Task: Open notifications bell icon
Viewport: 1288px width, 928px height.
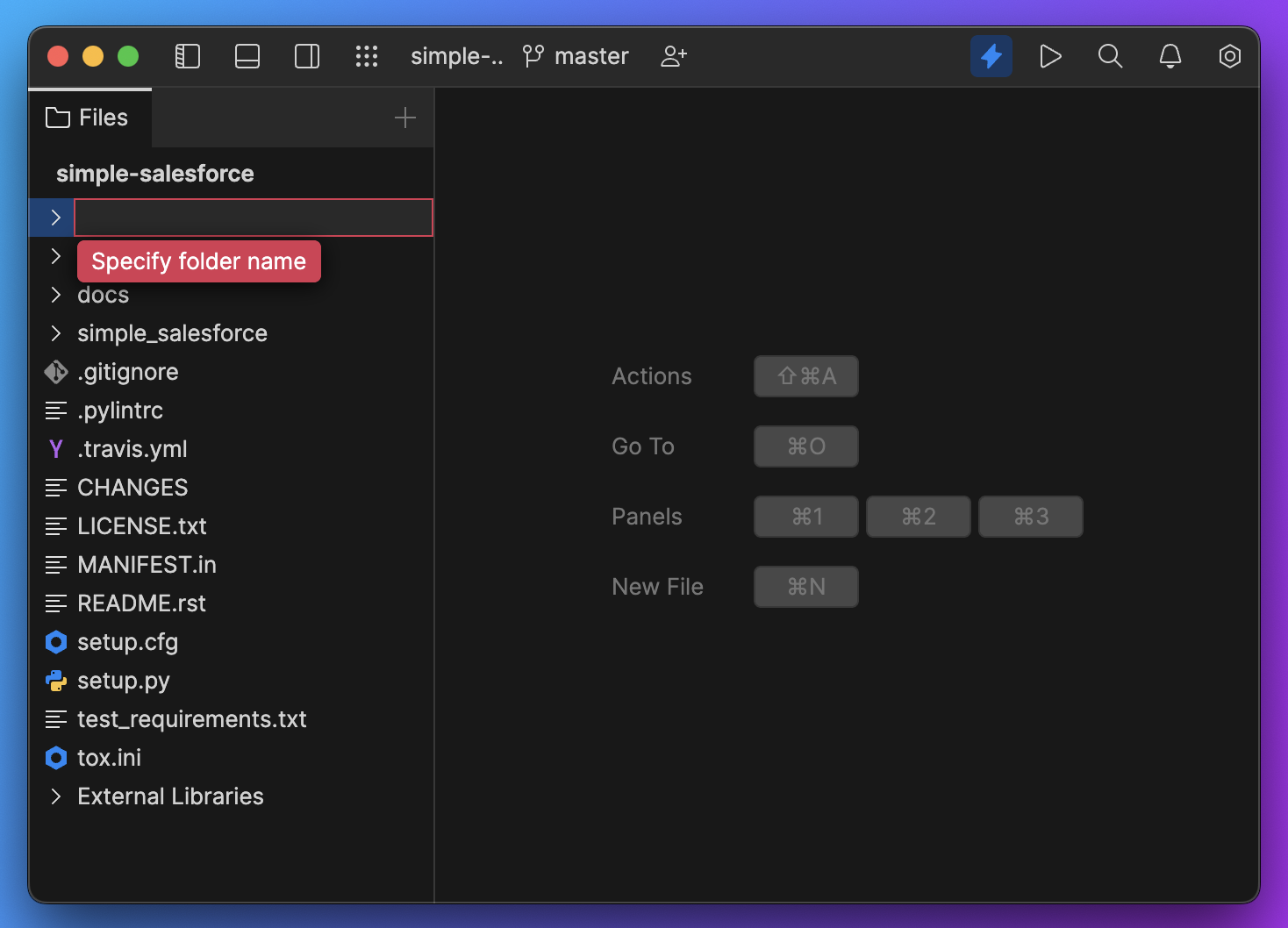Action: coord(1170,56)
